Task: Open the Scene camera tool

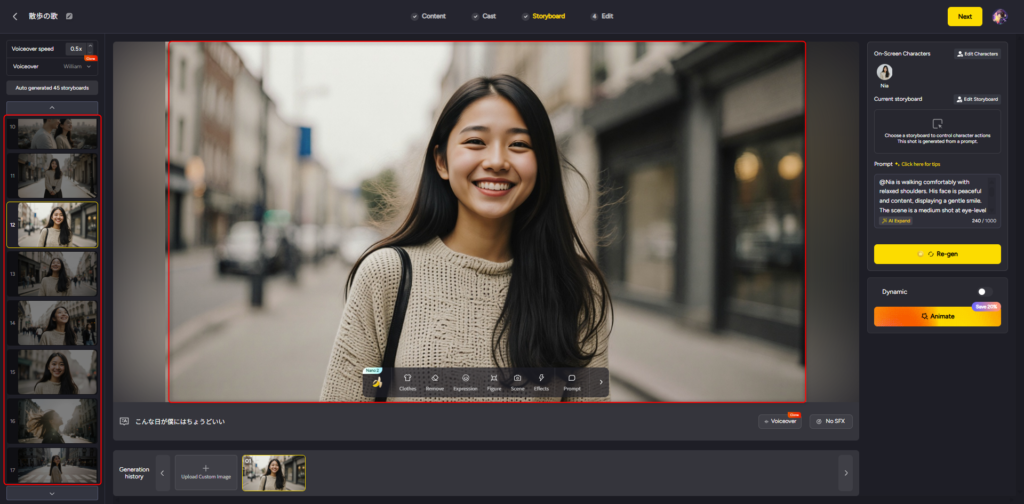Action: (x=518, y=381)
